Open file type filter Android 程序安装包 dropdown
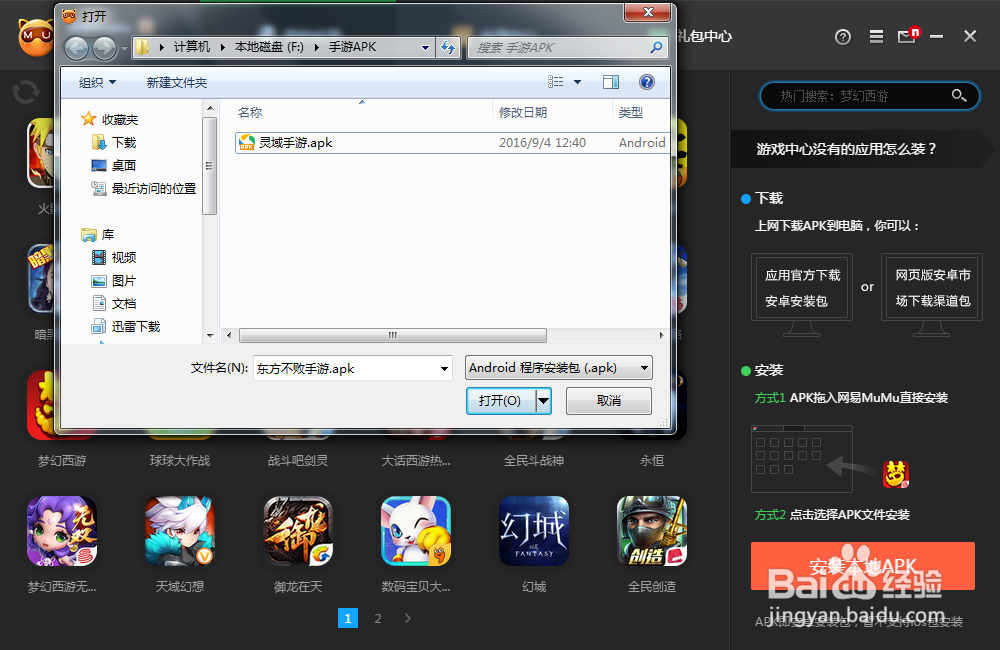 [x=559, y=368]
